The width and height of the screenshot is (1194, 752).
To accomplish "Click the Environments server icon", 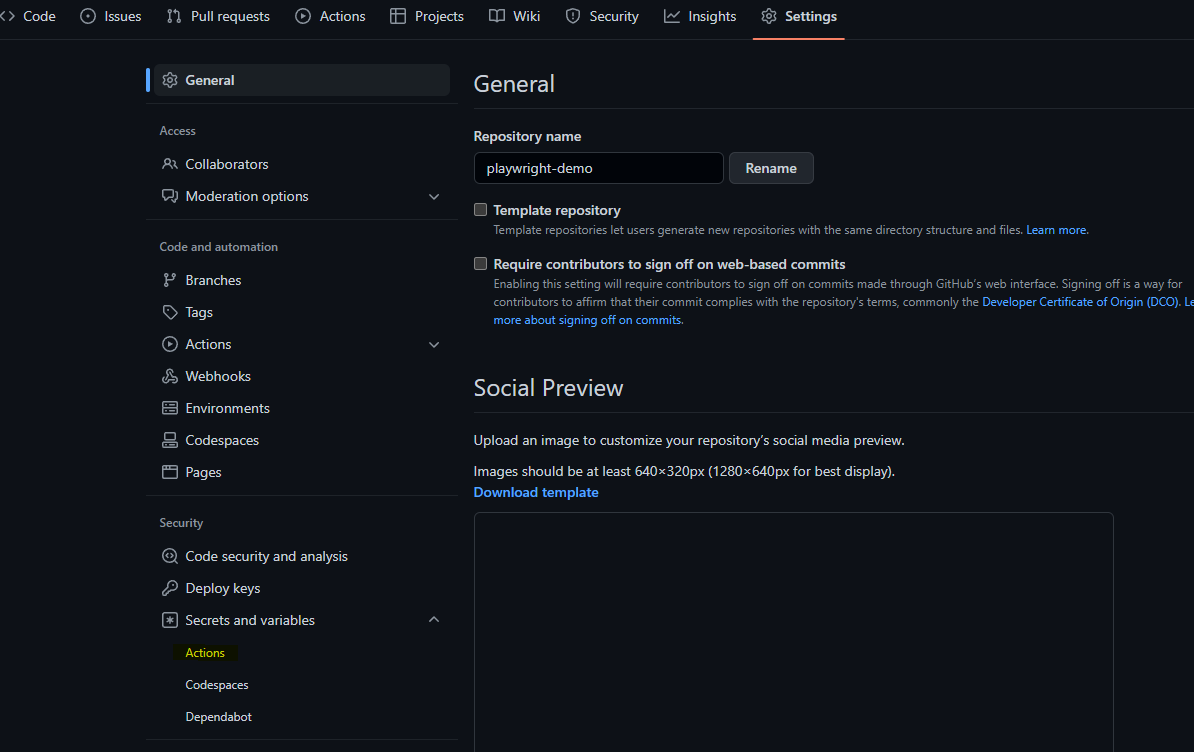I will coord(170,408).
